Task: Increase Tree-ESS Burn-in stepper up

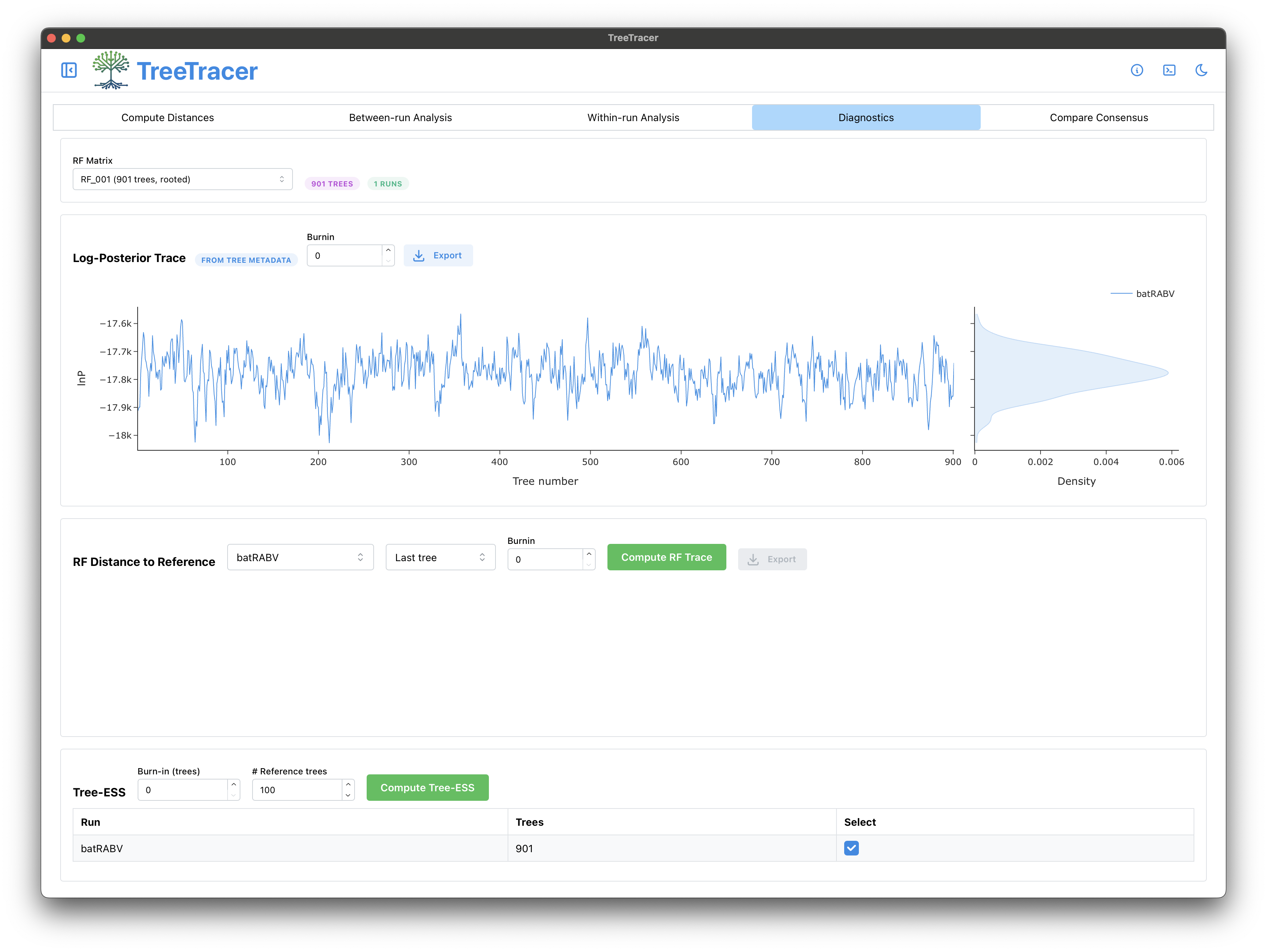Action: [234, 785]
